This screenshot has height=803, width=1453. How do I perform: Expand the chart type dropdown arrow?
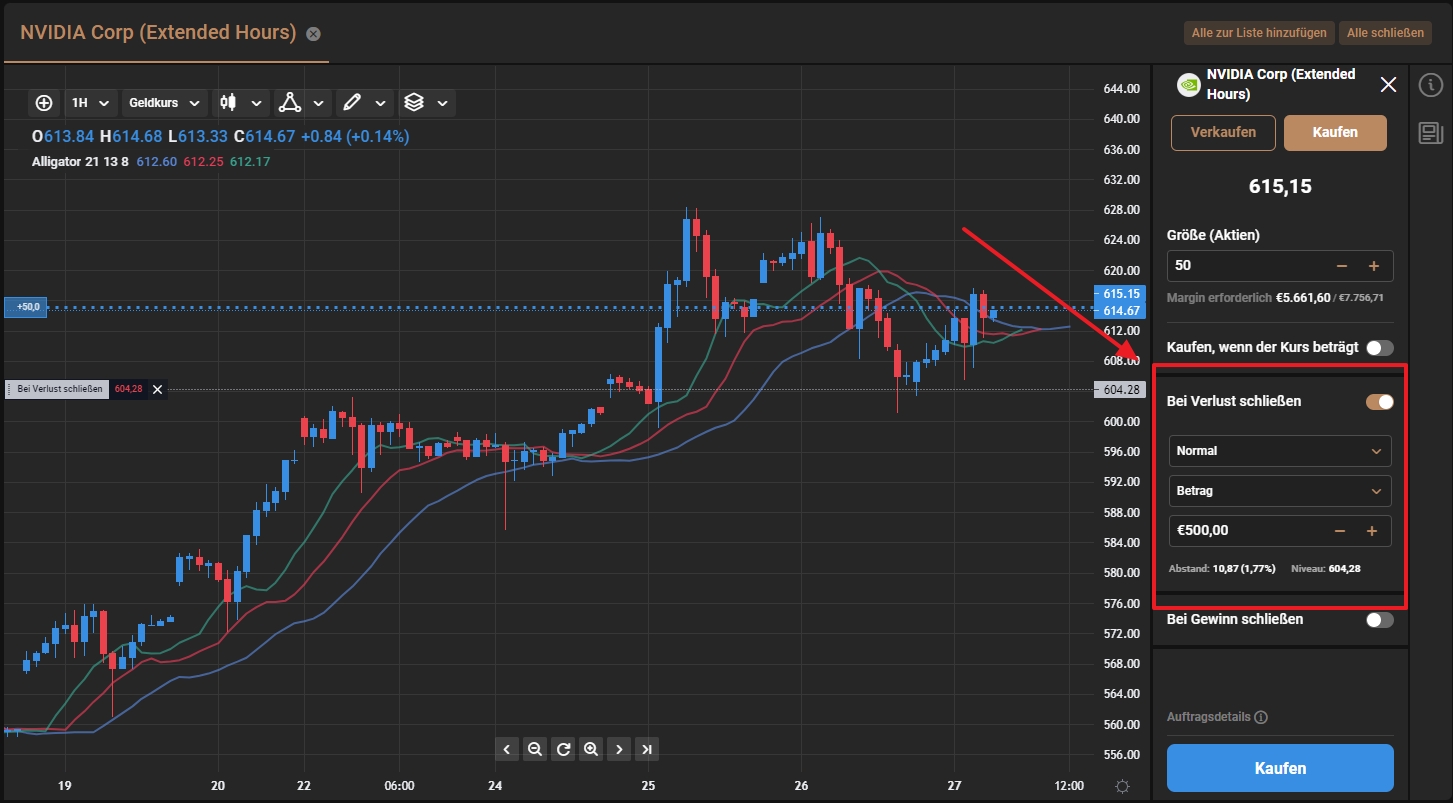tap(257, 103)
